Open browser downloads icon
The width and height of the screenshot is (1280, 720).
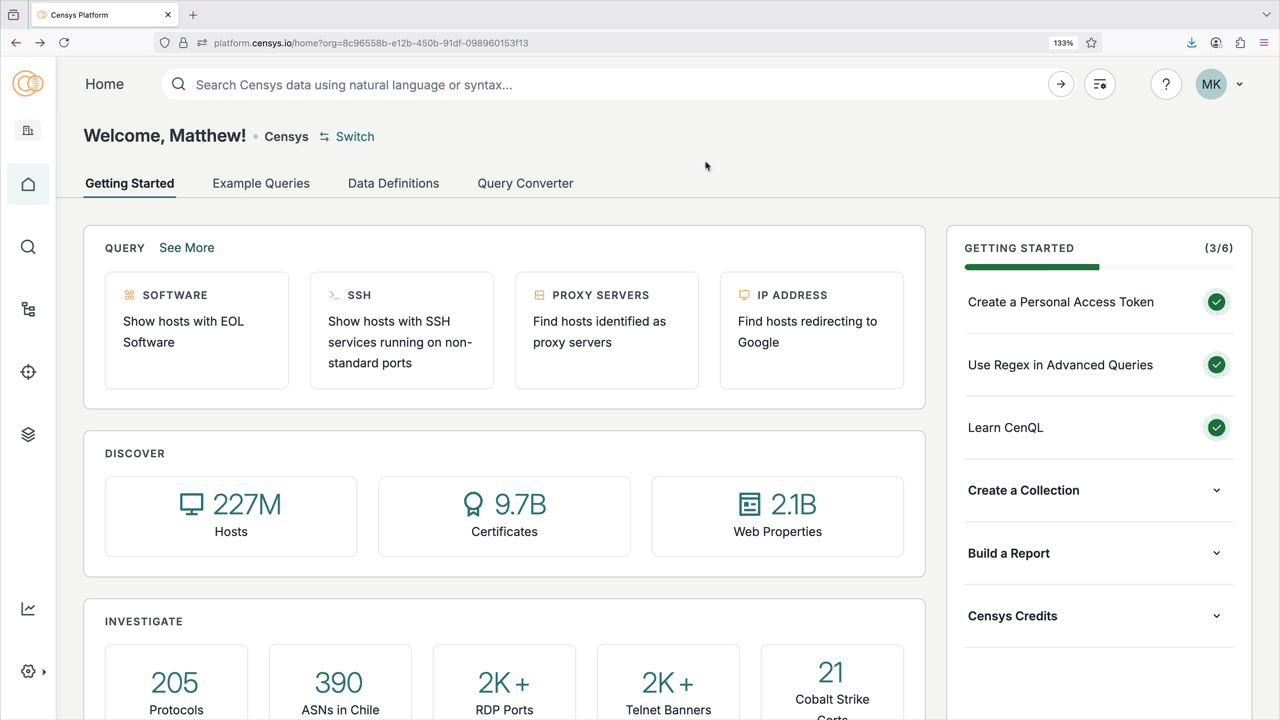[x=1192, y=43]
